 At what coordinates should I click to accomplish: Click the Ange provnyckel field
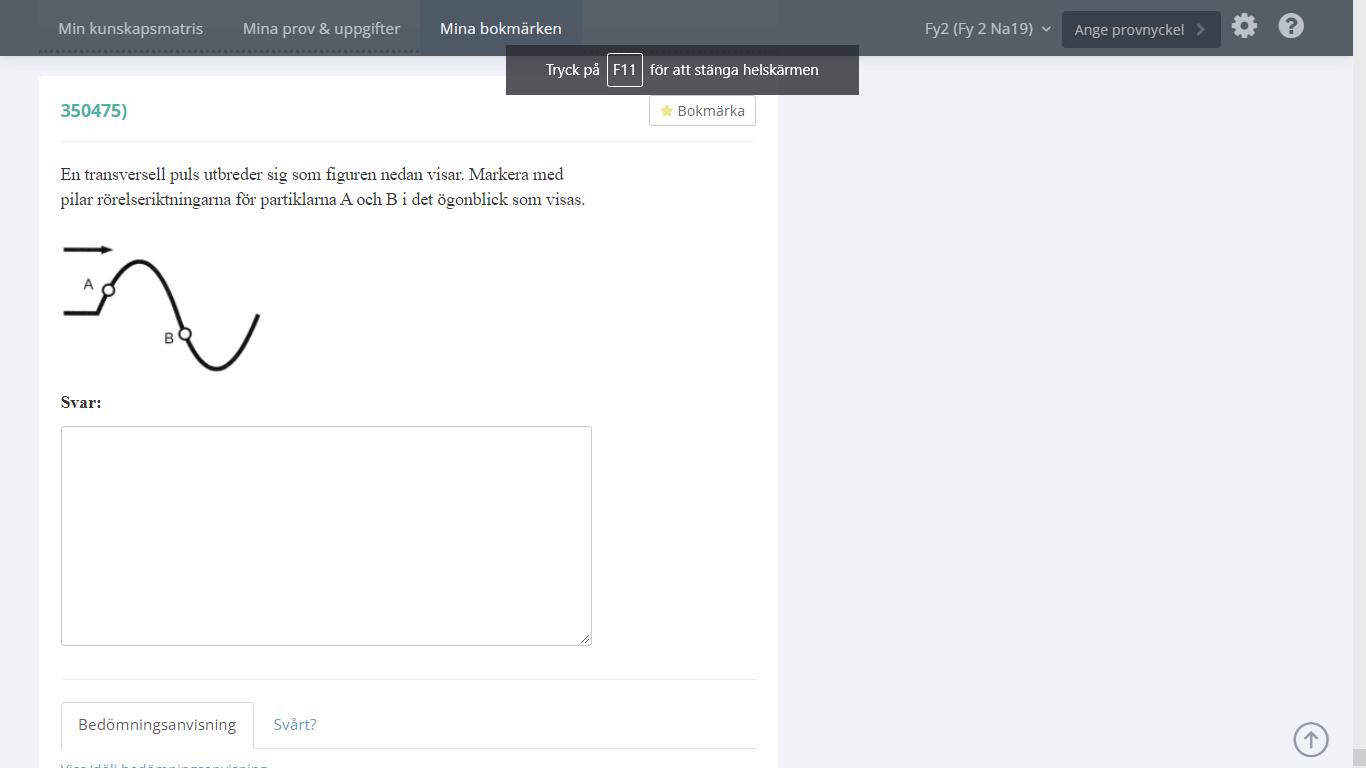(x=1128, y=30)
